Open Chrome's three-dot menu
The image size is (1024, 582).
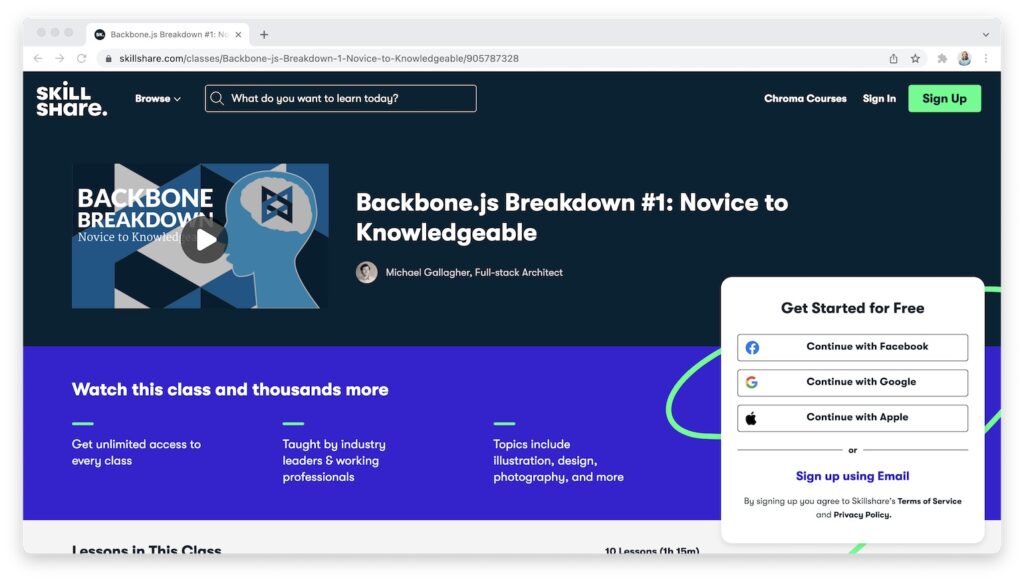click(x=986, y=58)
